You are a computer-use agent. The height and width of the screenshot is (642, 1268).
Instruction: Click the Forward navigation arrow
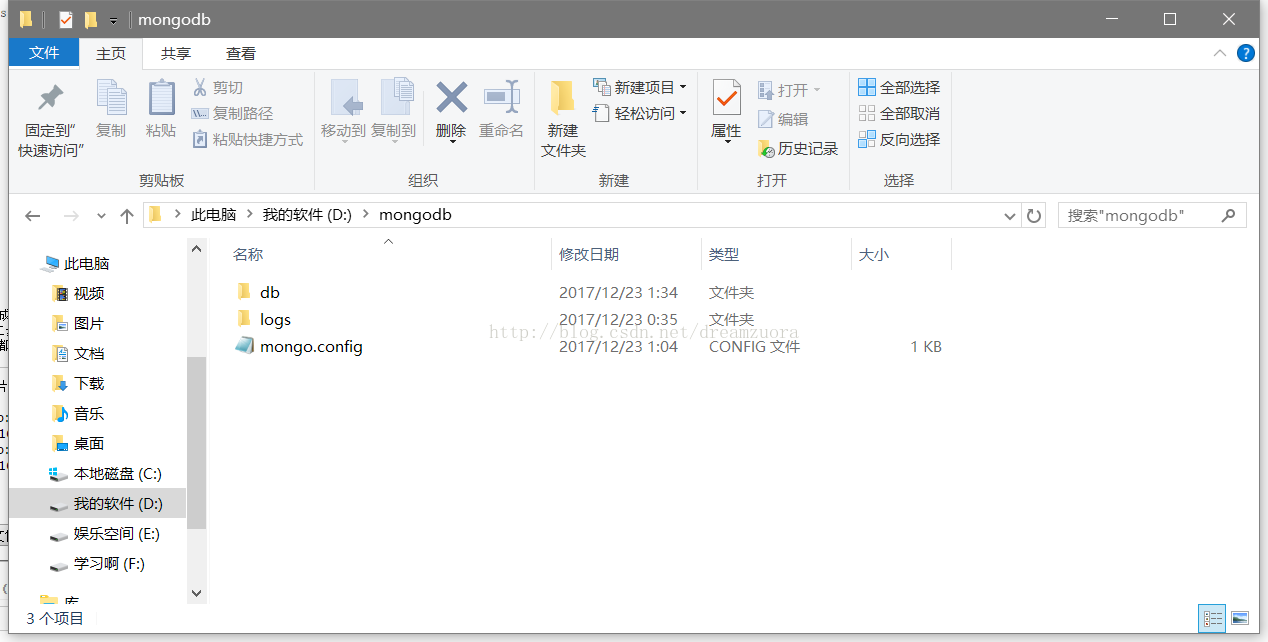[x=70, y=215]
